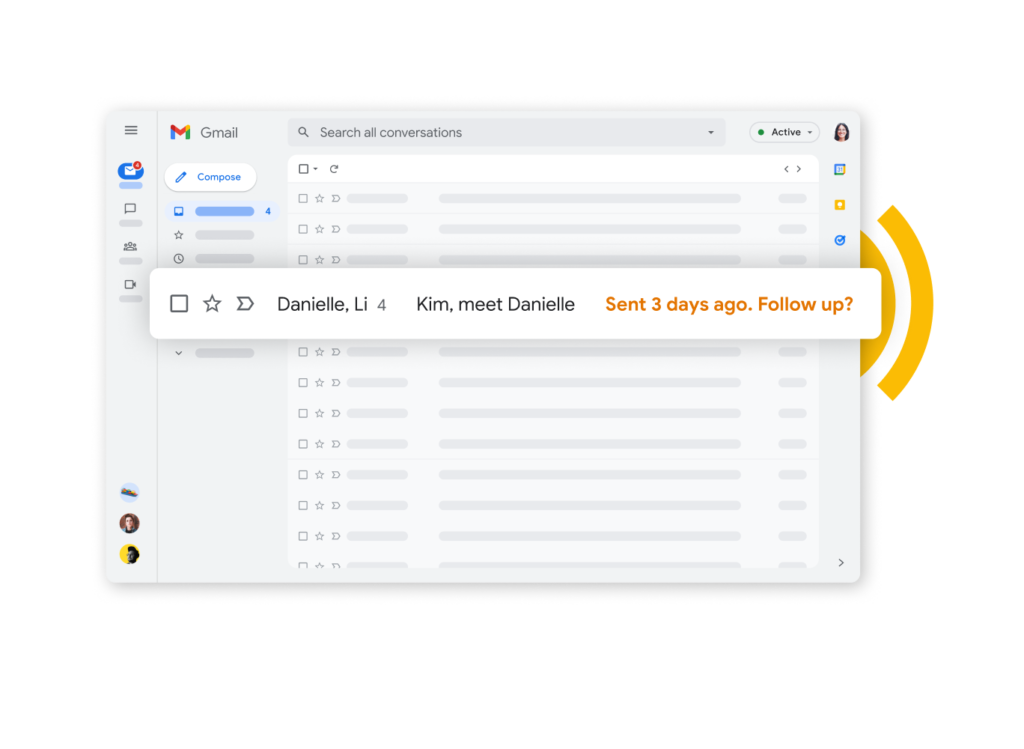Open the Meet video camera icon

click(131, 285)
